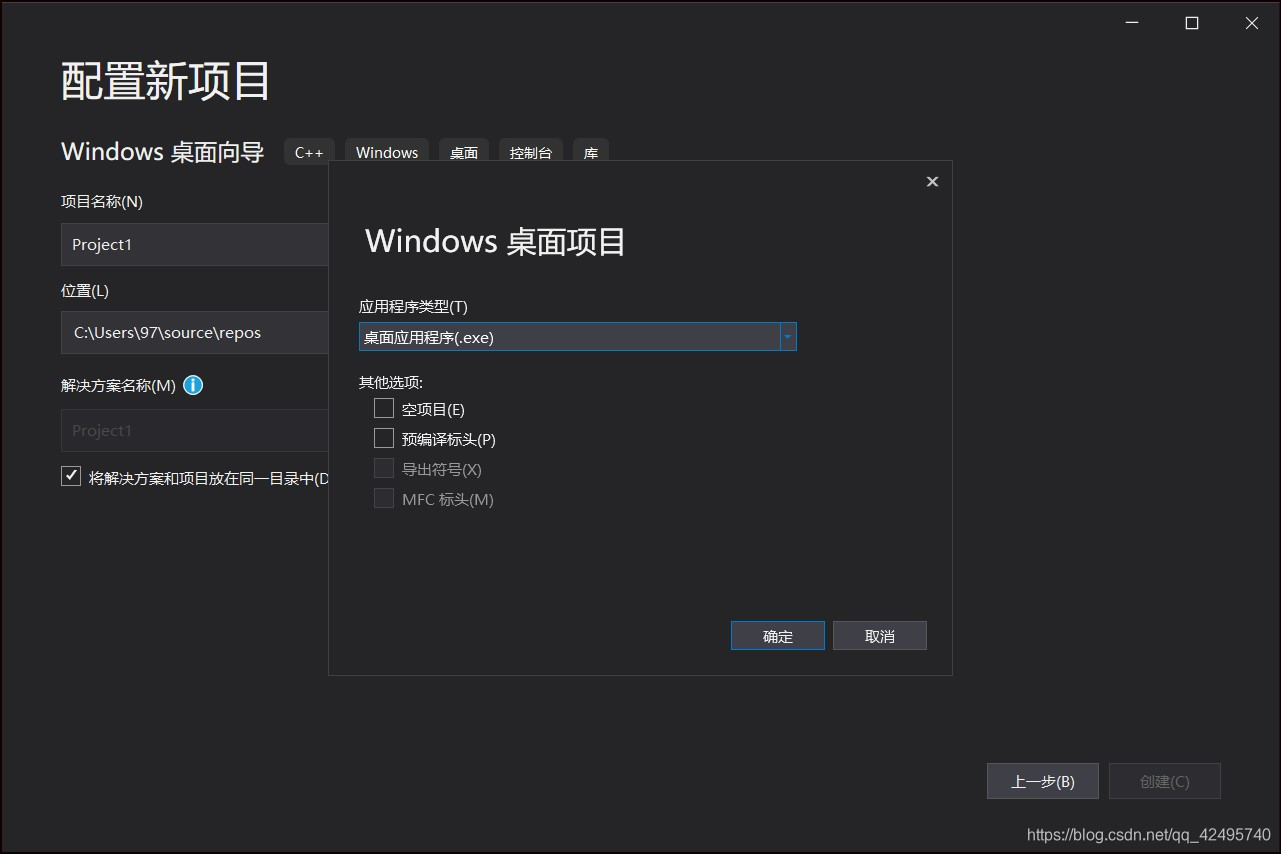Check the 空项目(E) checkbox
1281x854 pixels.
[384, 408]
